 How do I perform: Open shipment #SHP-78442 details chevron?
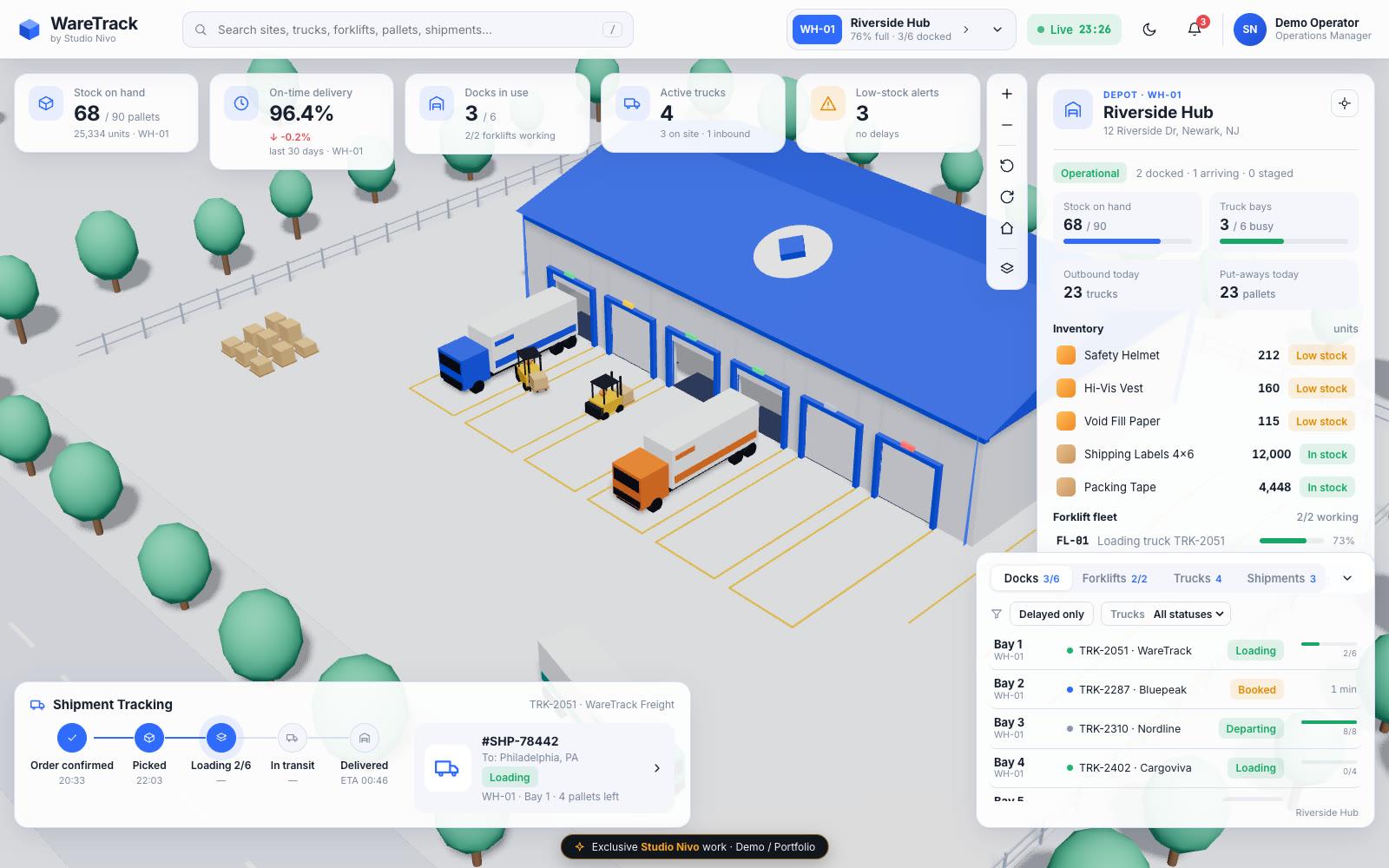(657, 768)
